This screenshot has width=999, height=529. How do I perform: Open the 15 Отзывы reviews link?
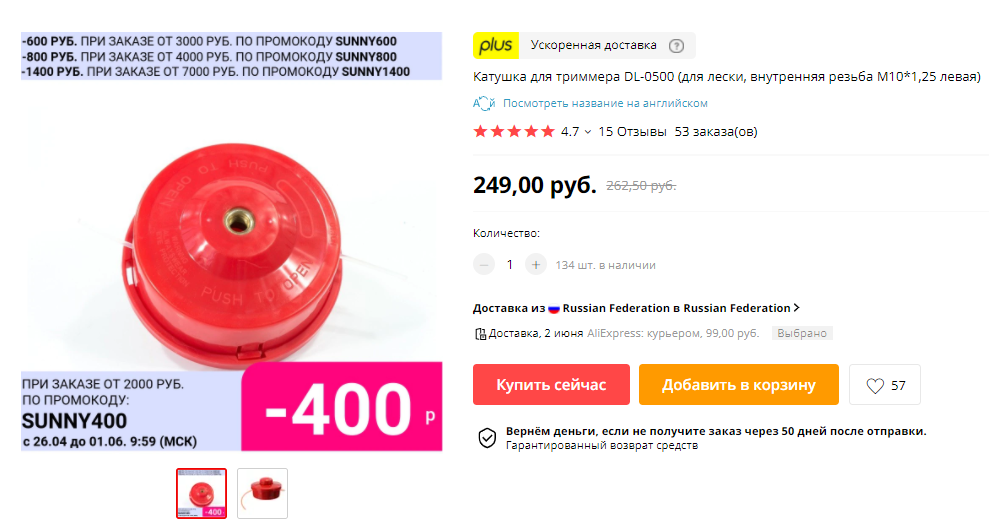(632, 132)
